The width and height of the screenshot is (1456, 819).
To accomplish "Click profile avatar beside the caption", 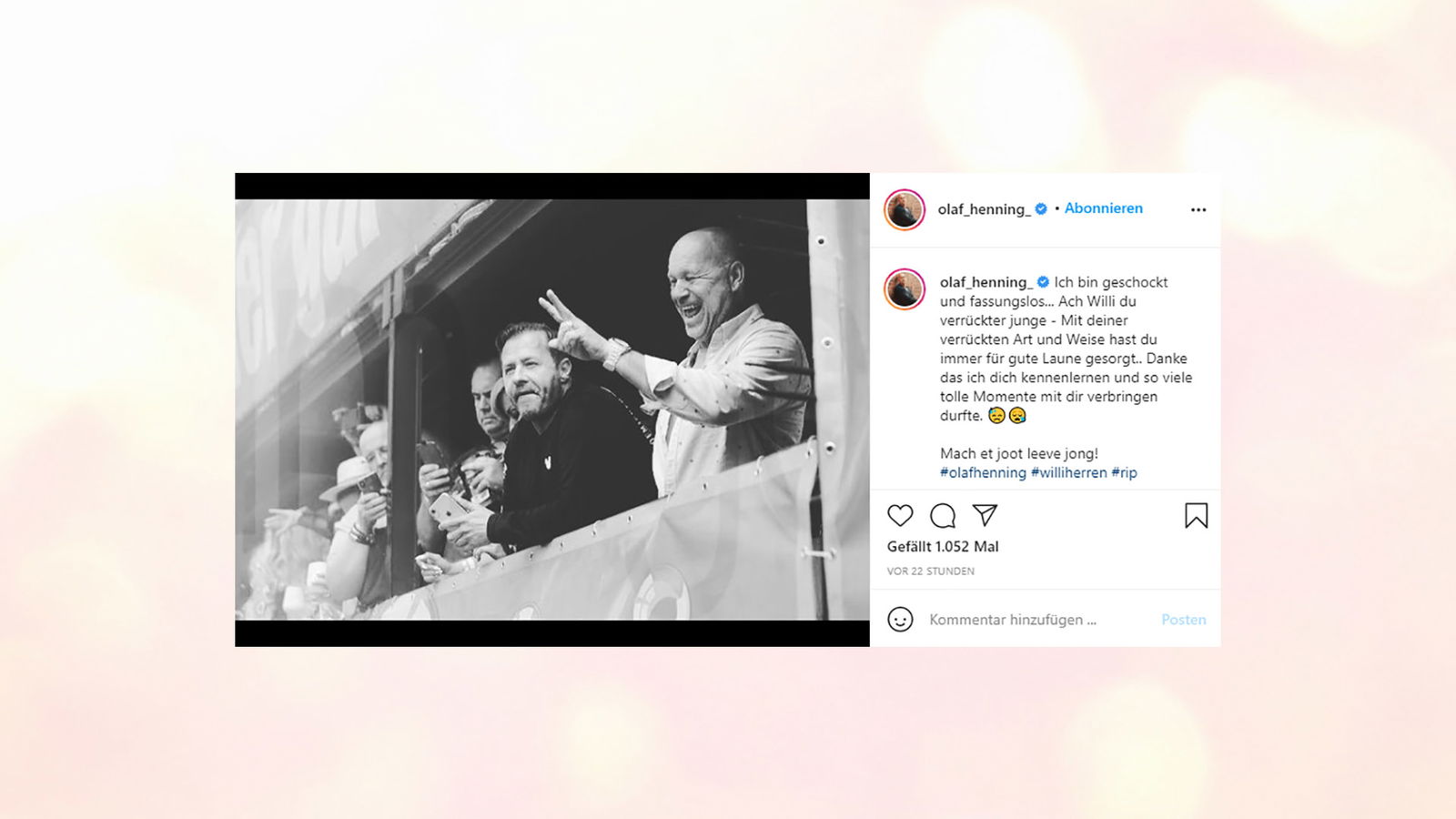I will (x=905, y=289).
